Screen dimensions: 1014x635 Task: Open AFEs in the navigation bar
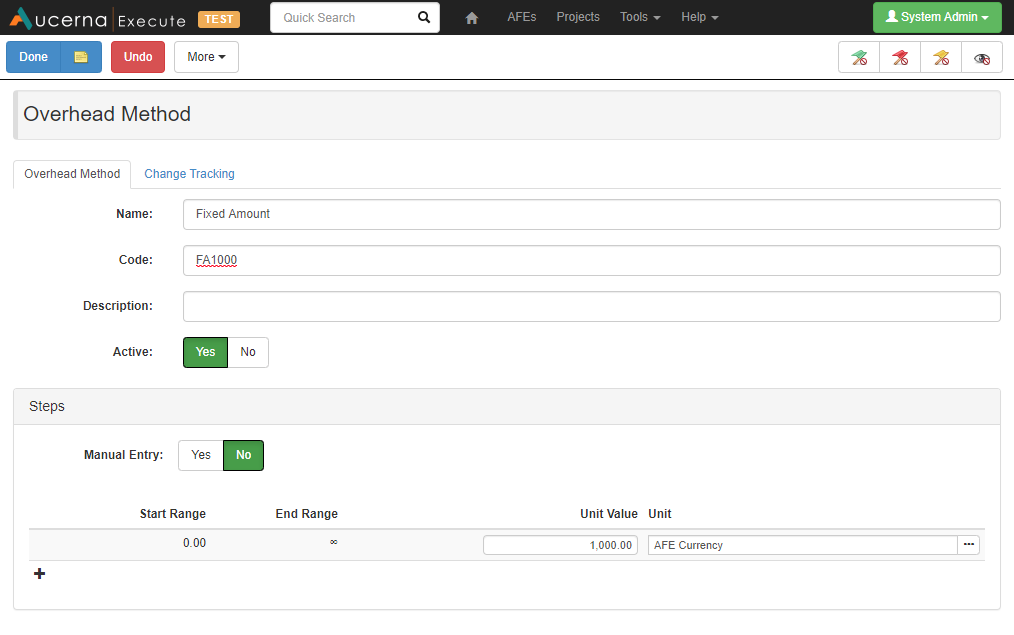[521, 17]
